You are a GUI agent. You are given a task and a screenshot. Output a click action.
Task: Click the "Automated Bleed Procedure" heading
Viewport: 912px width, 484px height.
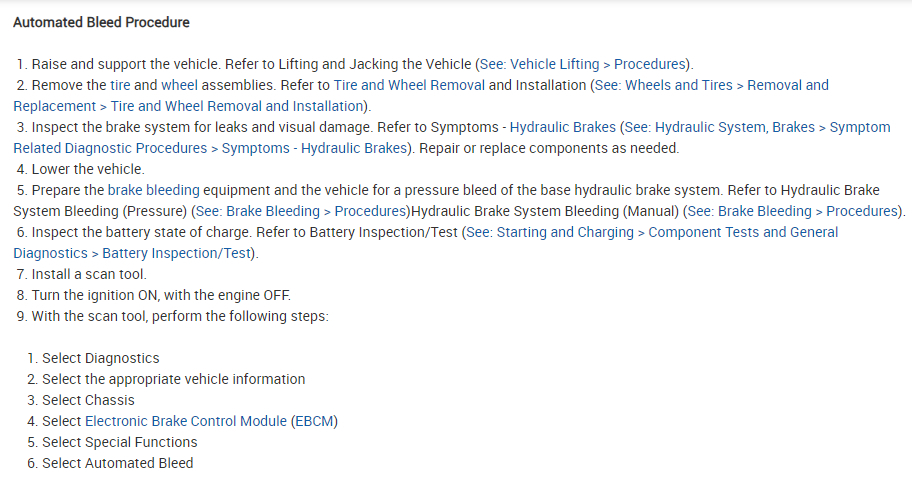tap(101, 22)
